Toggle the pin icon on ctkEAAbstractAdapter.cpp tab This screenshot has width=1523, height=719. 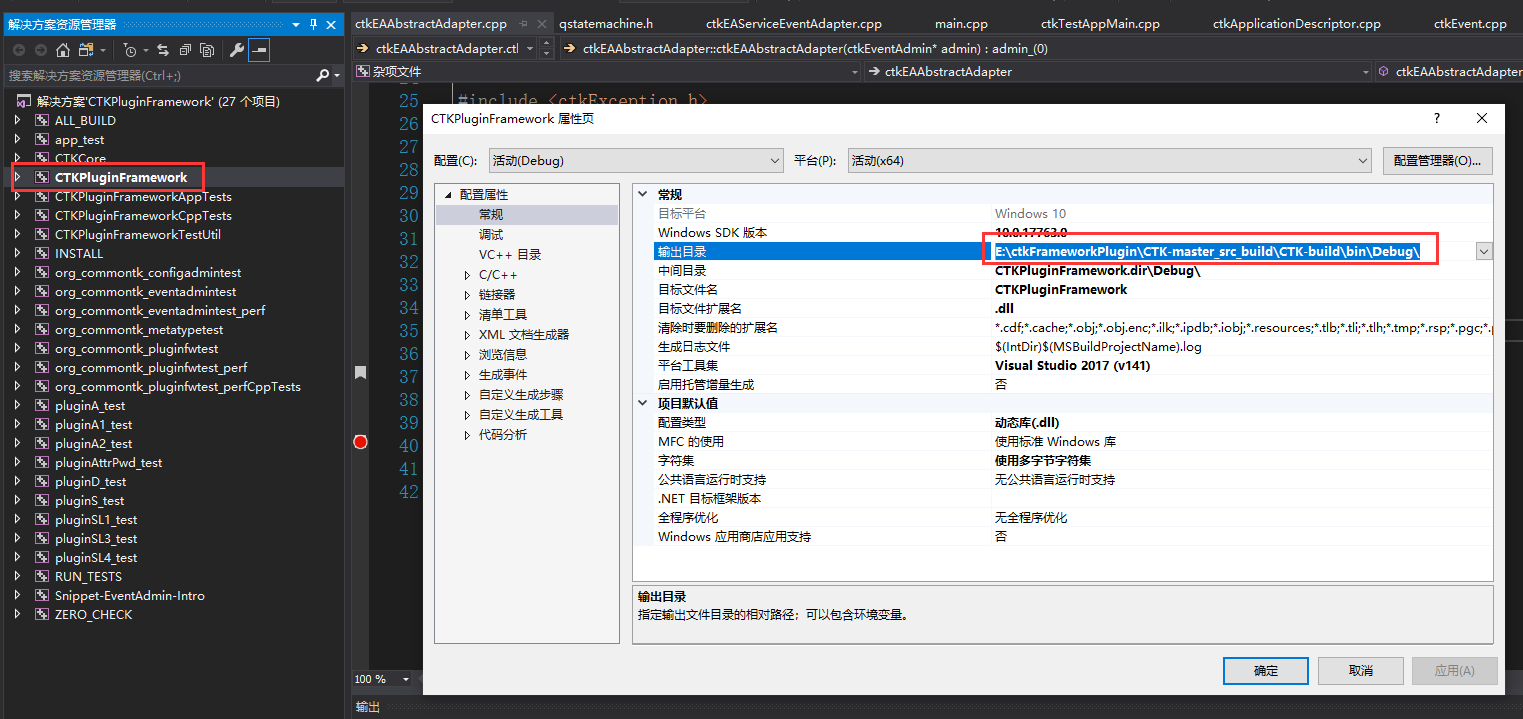pyautogui.click(x=522, y=23)
